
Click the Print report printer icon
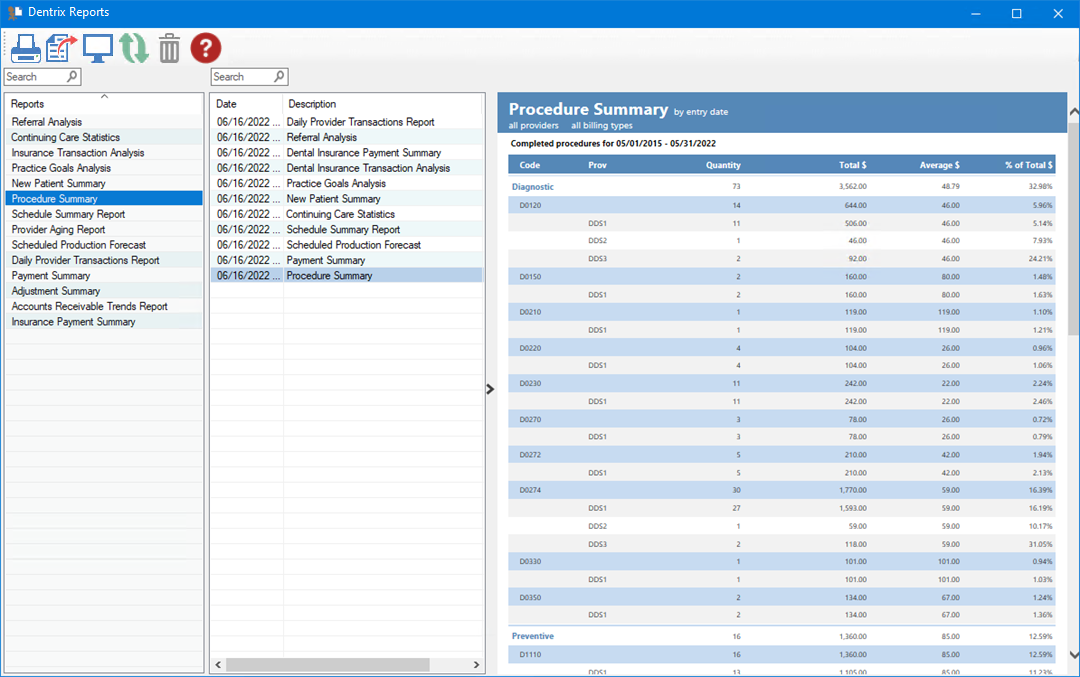pos(25,48)
